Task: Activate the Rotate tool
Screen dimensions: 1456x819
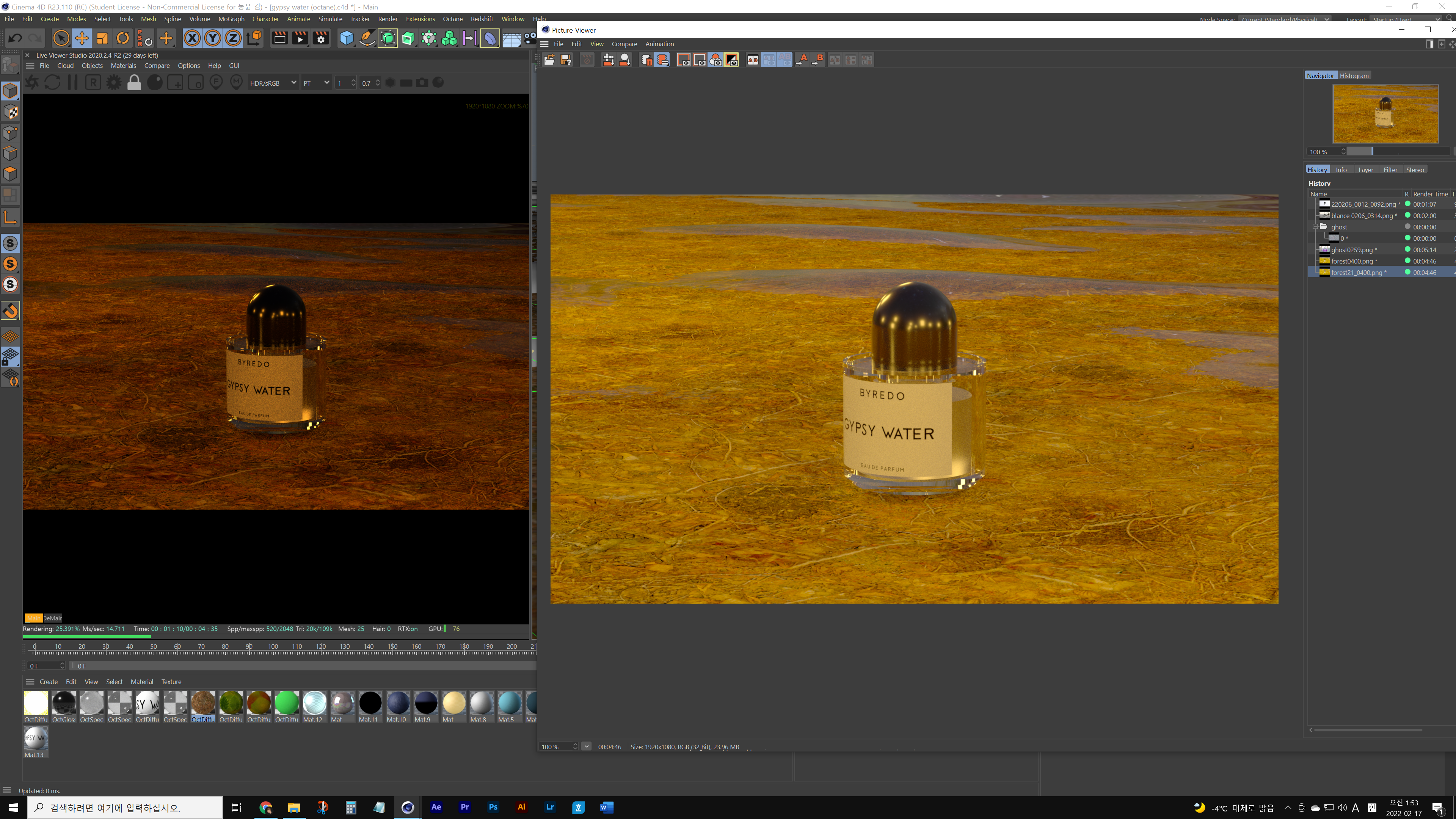Action: click(x=122, y=38)
